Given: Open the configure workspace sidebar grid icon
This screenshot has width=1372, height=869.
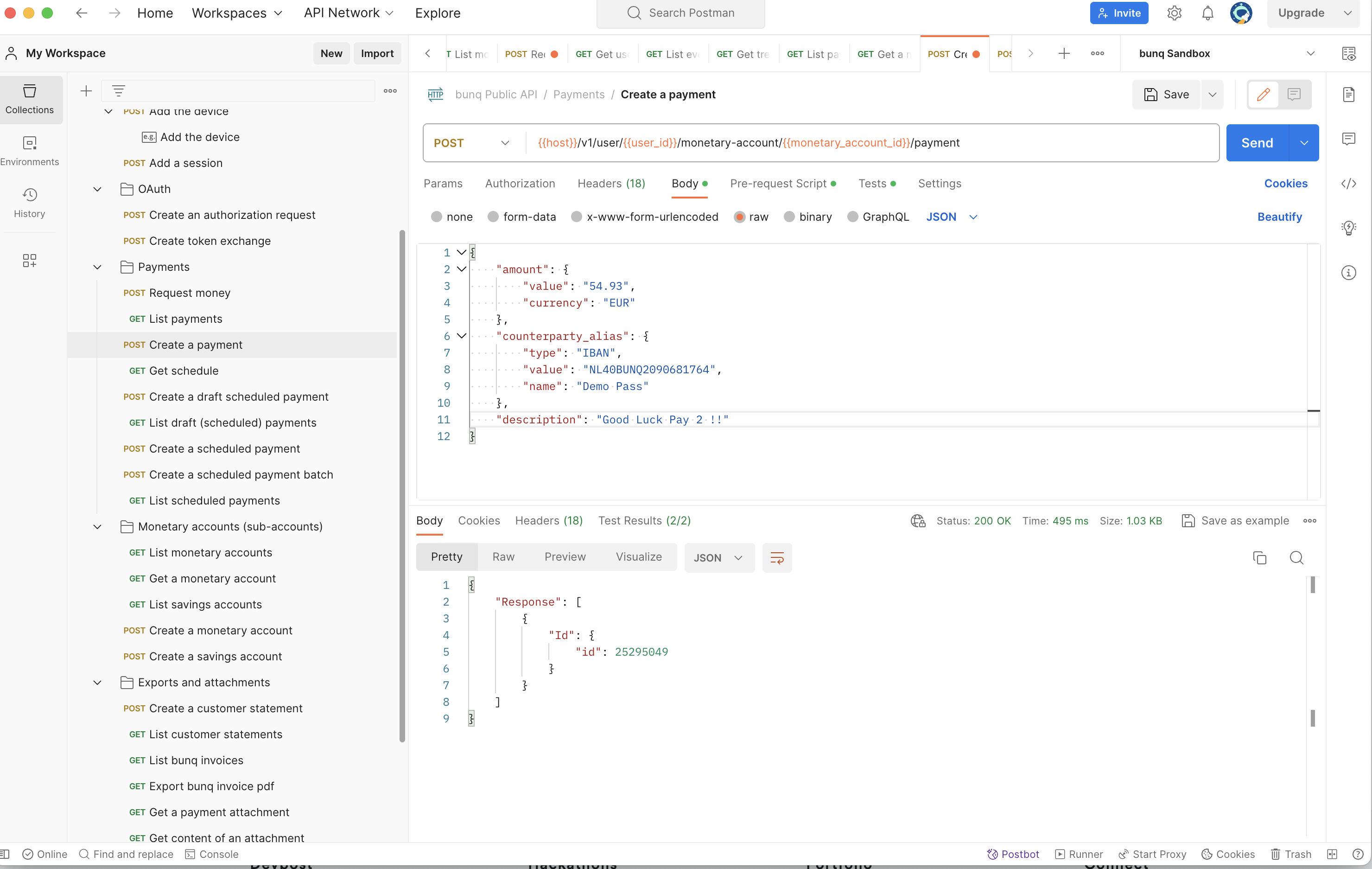Looking at the screenshot, I should coord(30,261).
